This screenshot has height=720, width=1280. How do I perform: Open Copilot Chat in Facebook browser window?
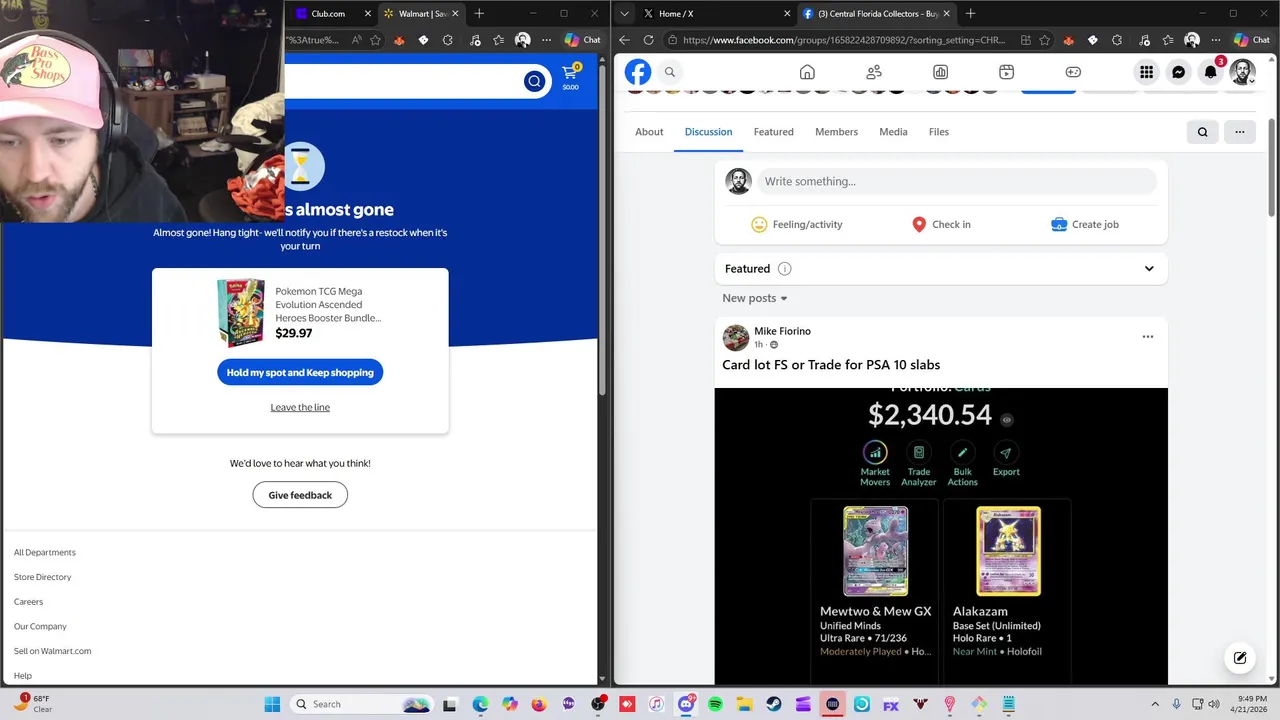click(1251, 40)
